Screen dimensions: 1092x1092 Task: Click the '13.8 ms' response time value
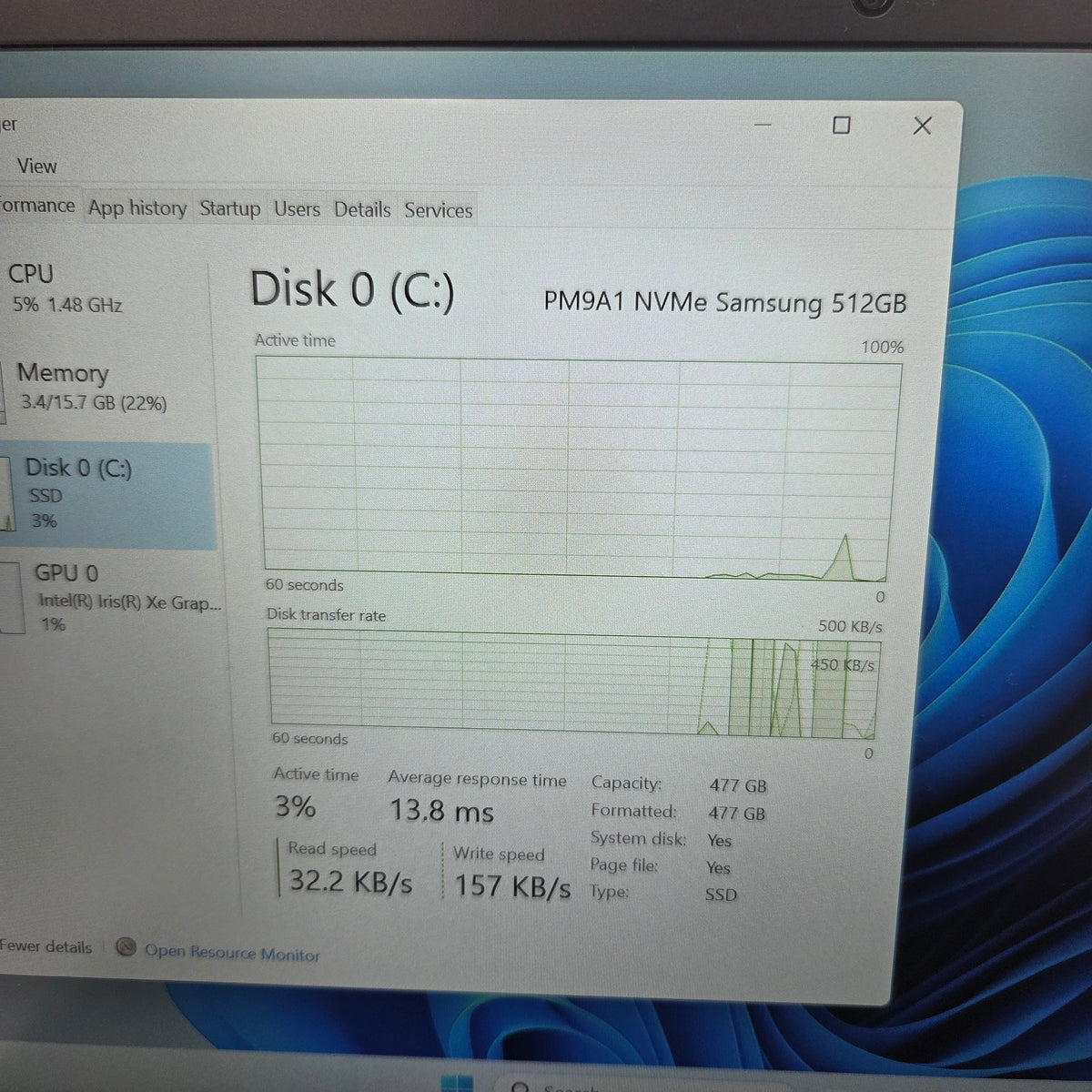pos(442,810)
